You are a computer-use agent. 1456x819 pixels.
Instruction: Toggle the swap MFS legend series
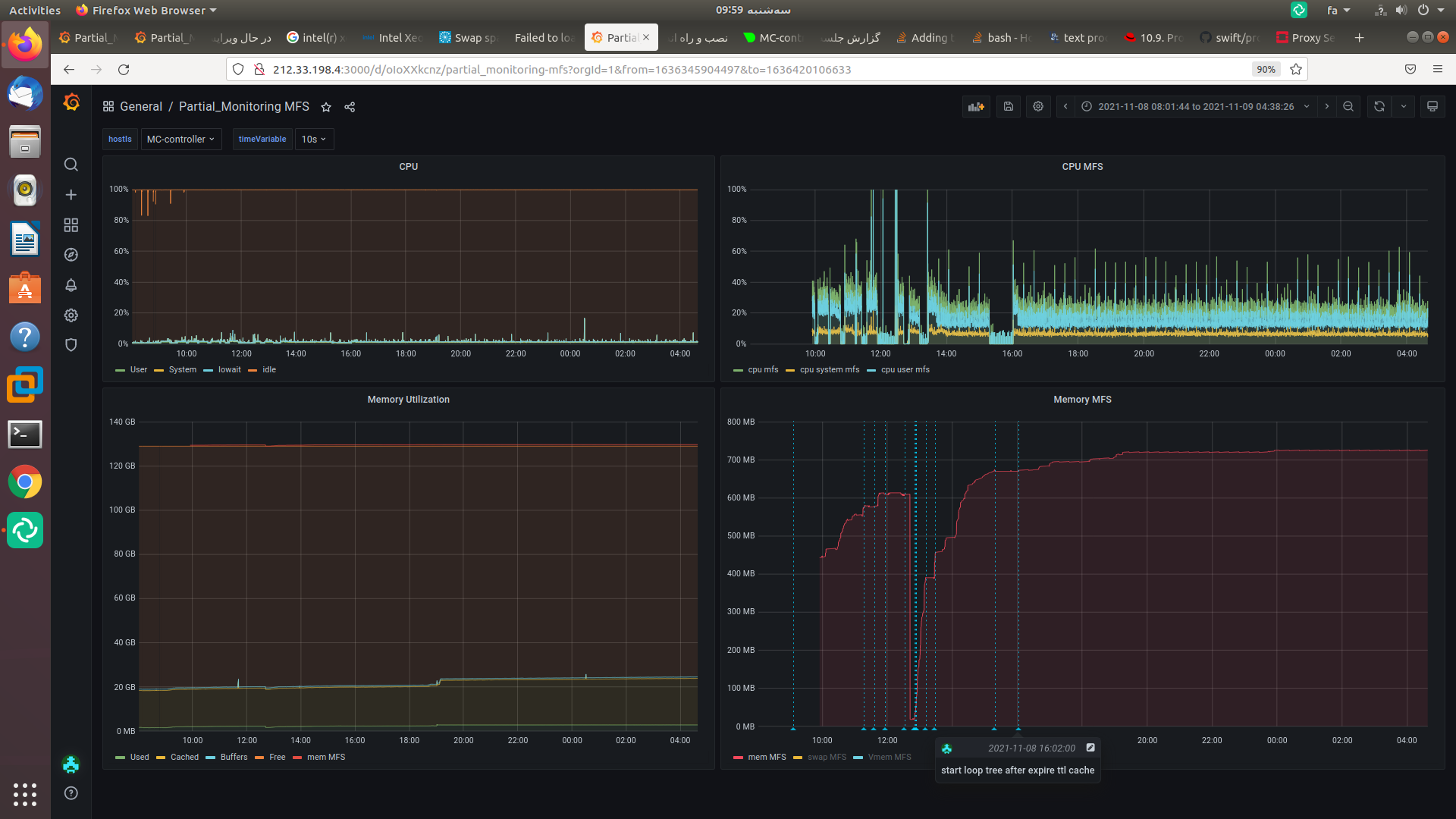click(x=827, y=758)
